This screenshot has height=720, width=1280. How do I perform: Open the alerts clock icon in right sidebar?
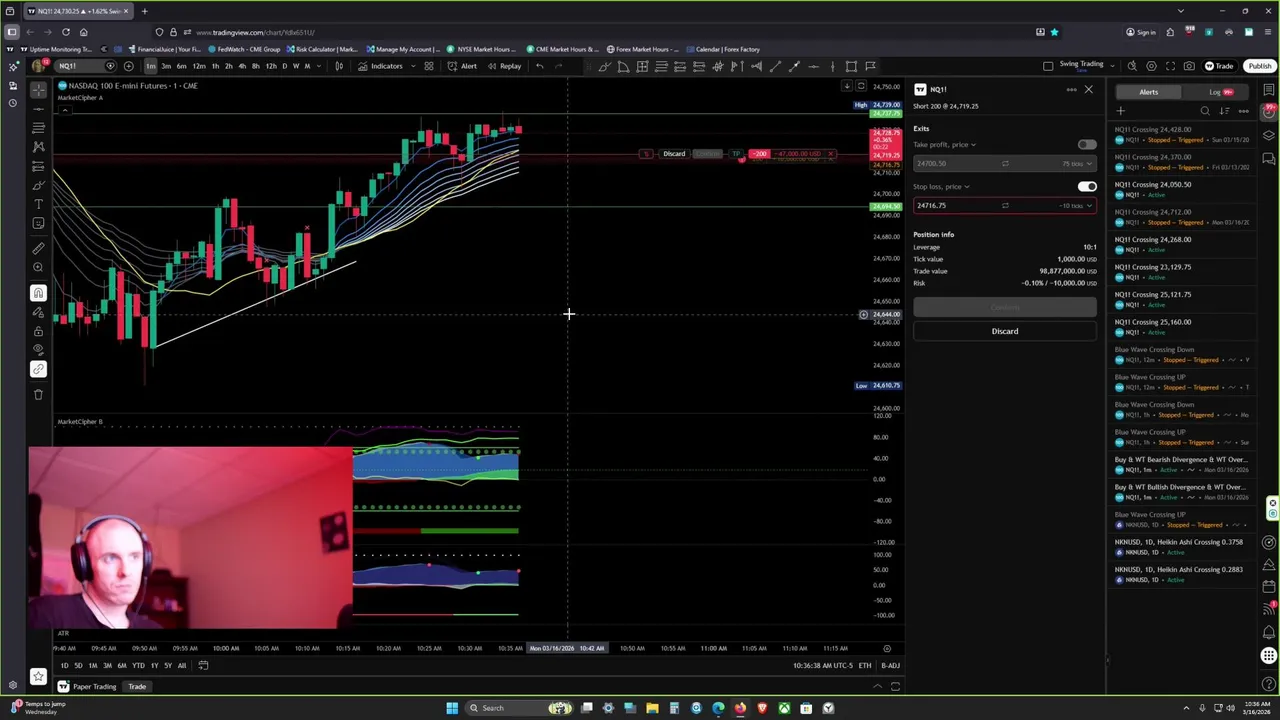coord(1269,112)
